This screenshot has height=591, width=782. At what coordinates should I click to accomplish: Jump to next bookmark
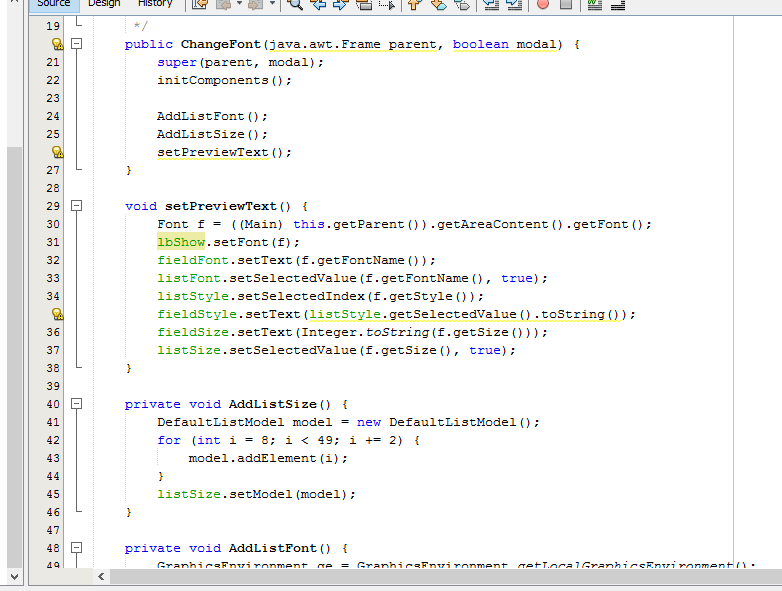pyautogui.click(x=439, y=4)
